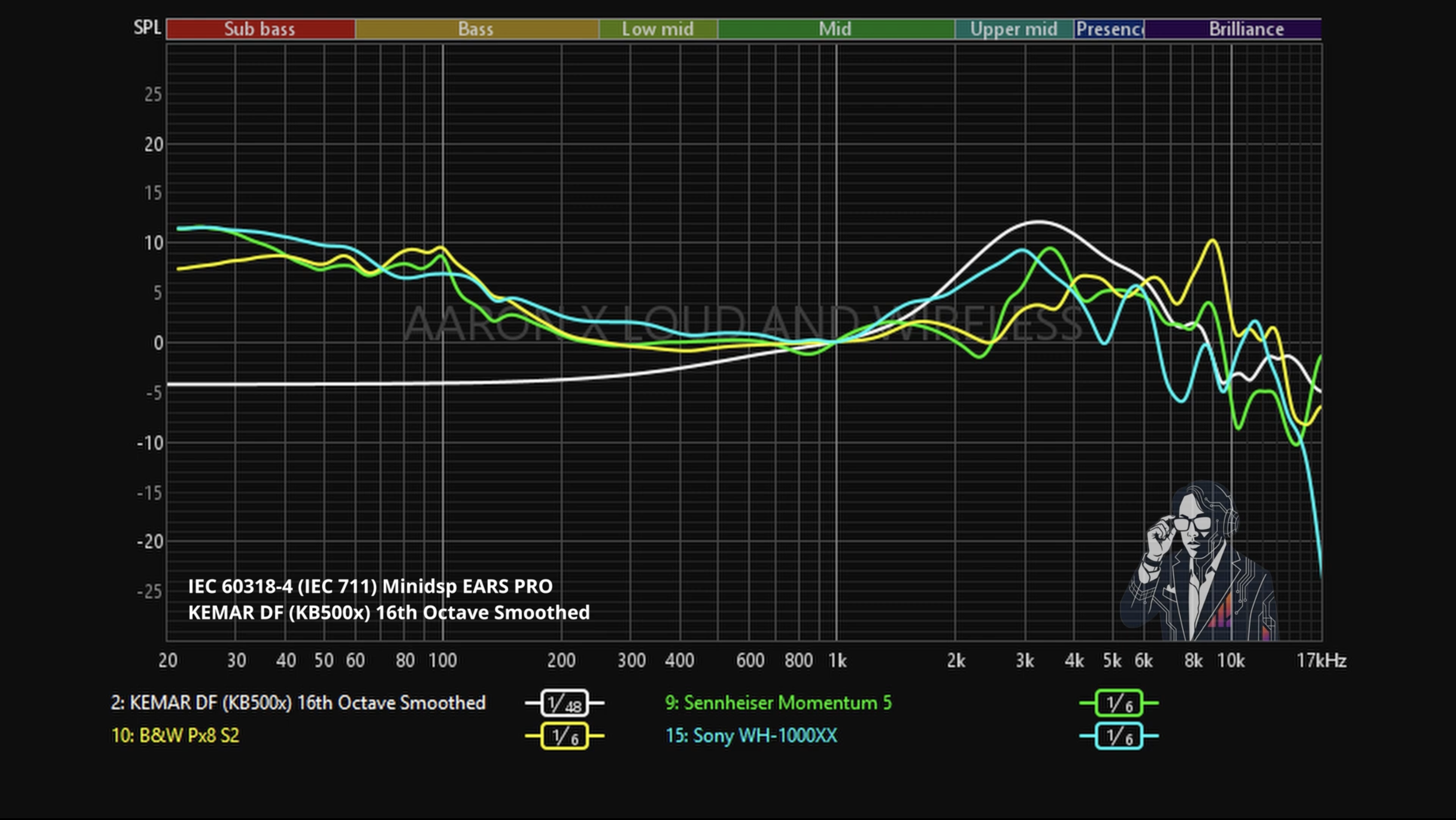Image resolution: width=1456 pixels, height=820 pixels.
Task: Click the 50 Hz frequency axis label
Action: pyautogui.click(x=324, y=660)
